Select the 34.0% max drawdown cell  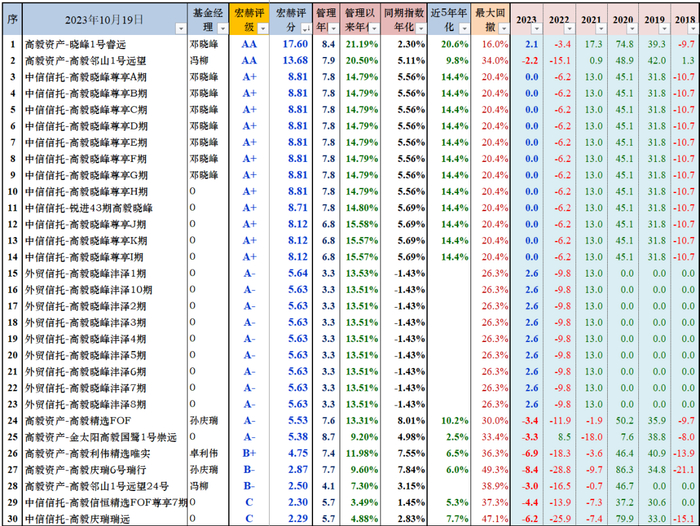point(491,61)
